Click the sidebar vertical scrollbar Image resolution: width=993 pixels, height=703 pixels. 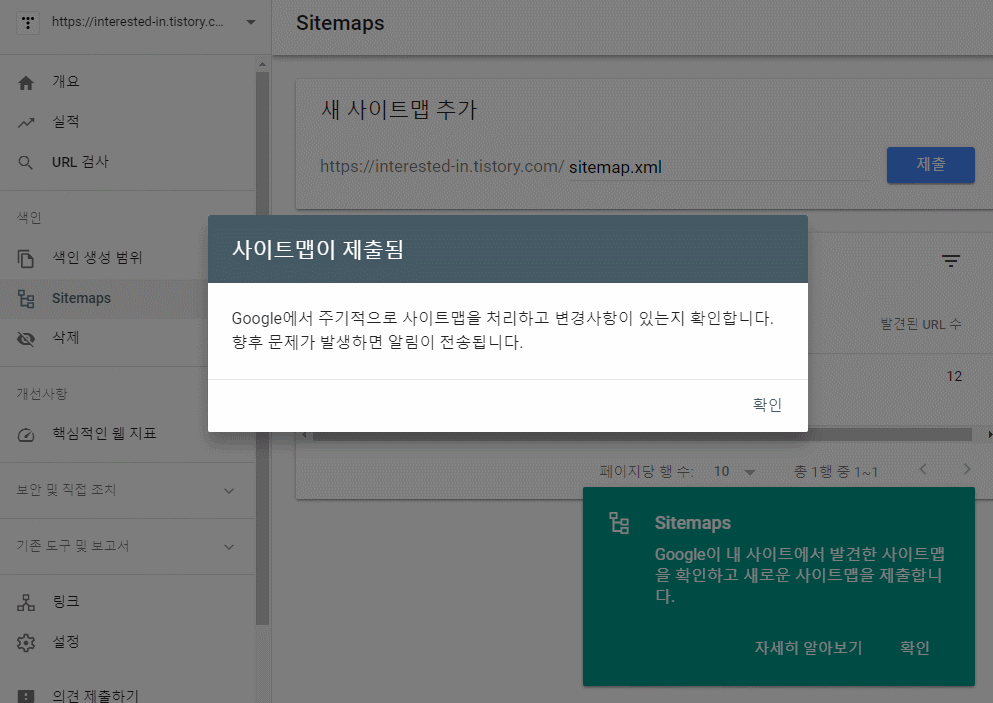[x=262, y=347]
